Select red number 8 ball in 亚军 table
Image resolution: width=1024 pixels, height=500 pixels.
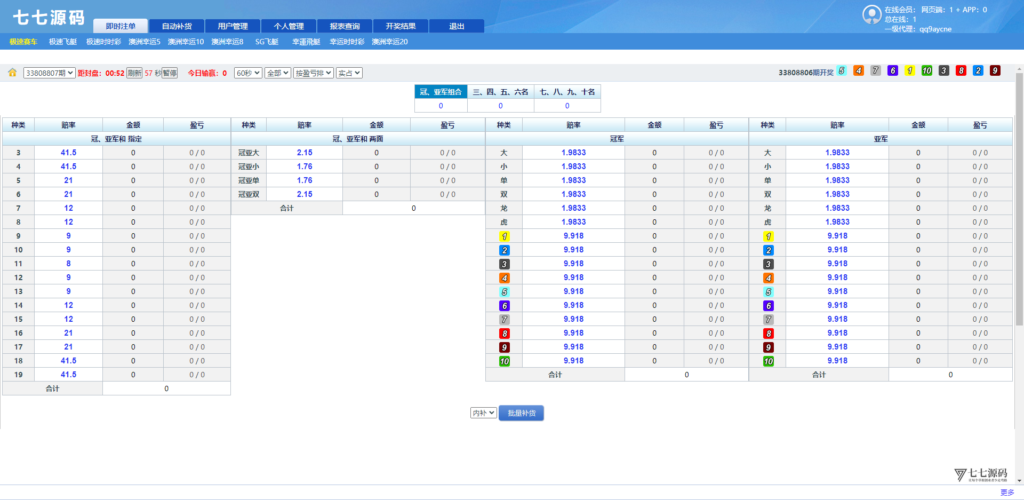[x=768, y=333]
